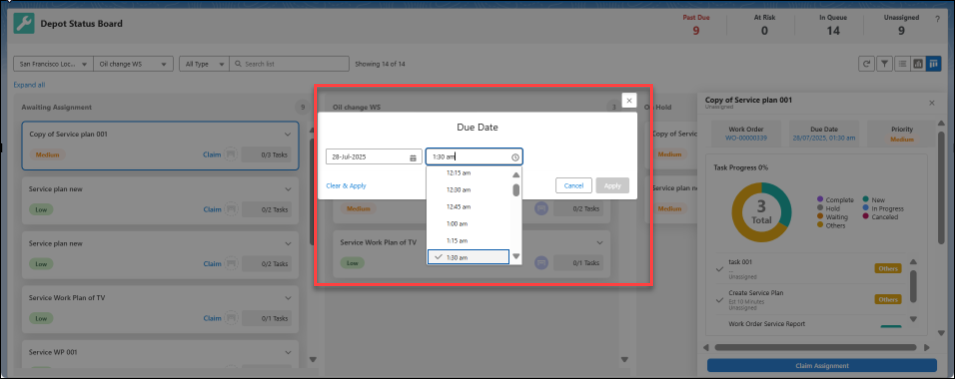Click Others badge on Create Service Plan
This screenshot has width=955, height=379.
(x=888, y=299)
